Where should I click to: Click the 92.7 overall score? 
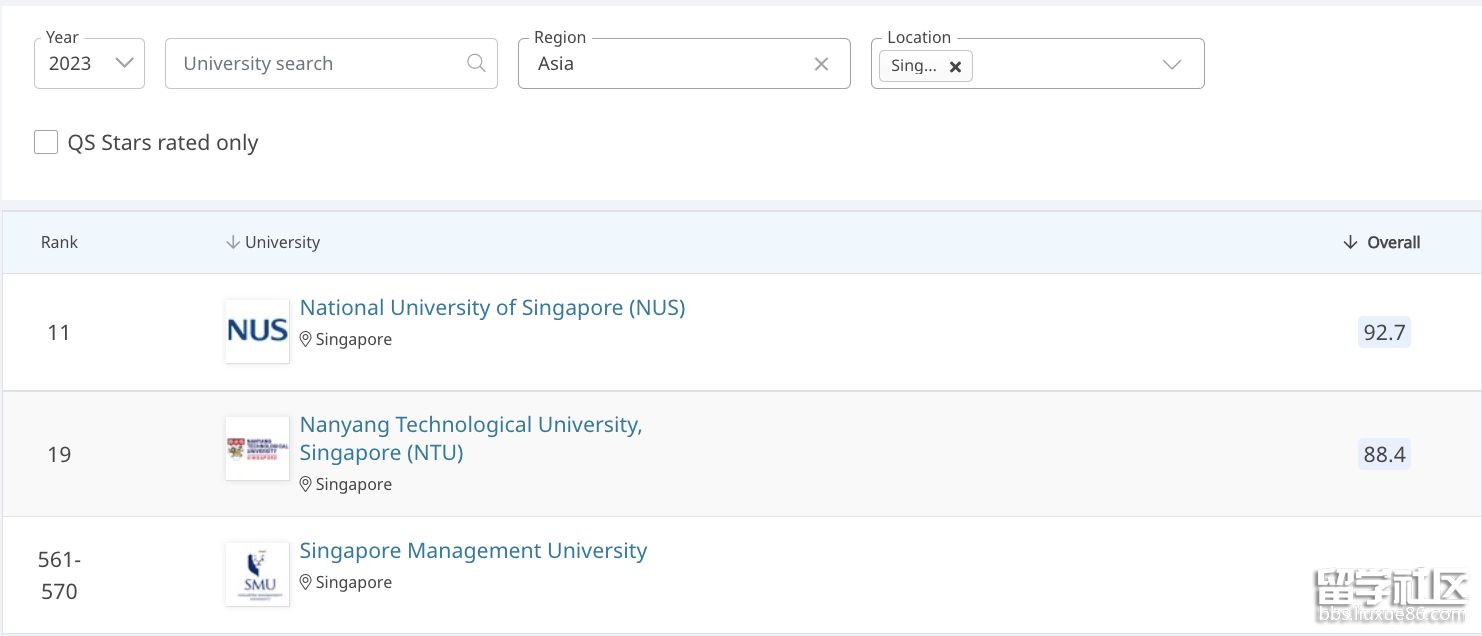(x=1384, y=332)
